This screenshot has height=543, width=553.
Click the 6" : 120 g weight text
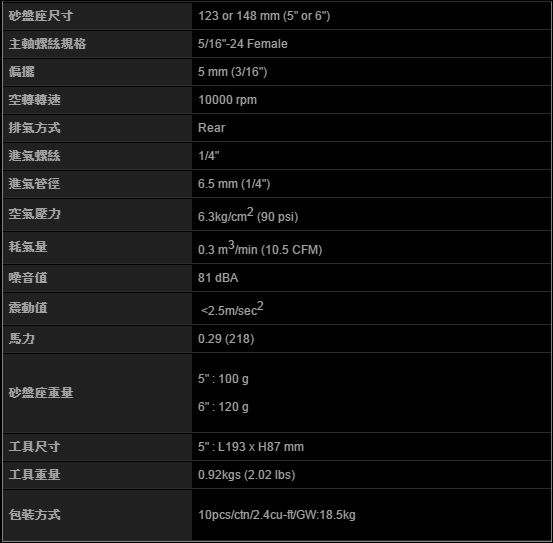click(x=223, y=407)
